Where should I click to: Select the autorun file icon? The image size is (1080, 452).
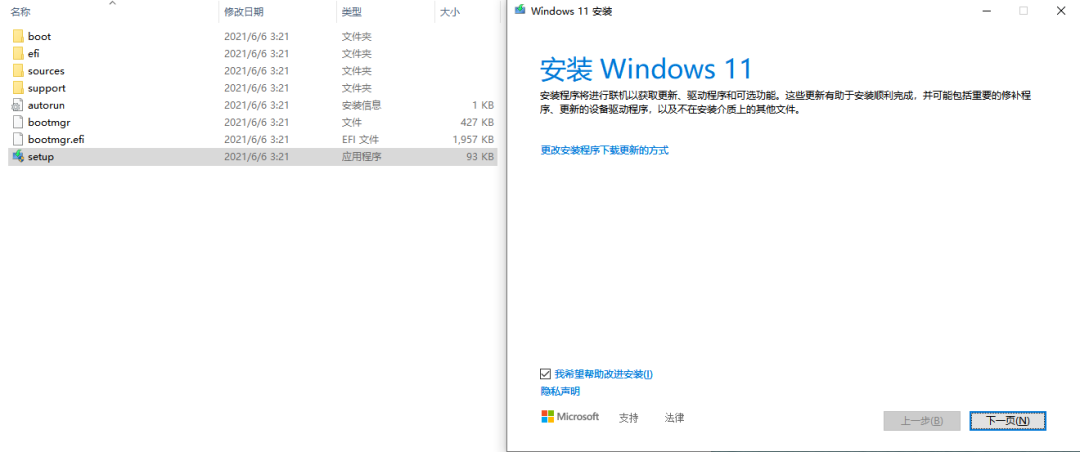[18, 105]
